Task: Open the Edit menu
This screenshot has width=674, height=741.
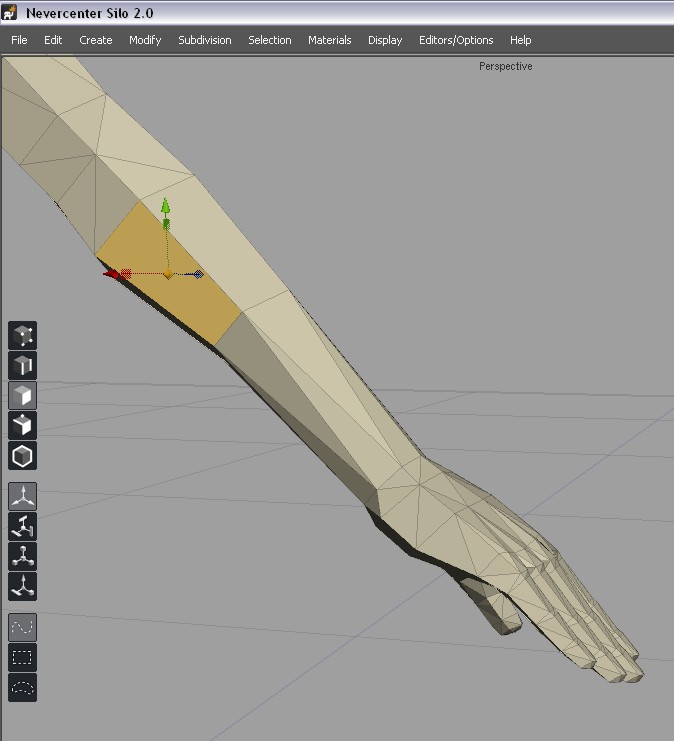Action: 53,40
